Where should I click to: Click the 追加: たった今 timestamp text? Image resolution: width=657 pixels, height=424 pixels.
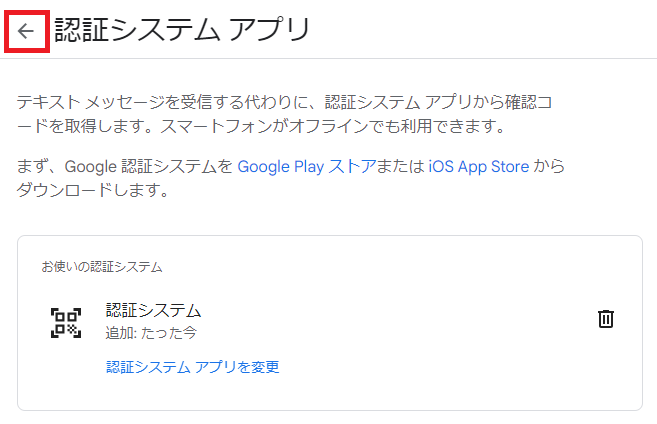[x=151, y=333]
